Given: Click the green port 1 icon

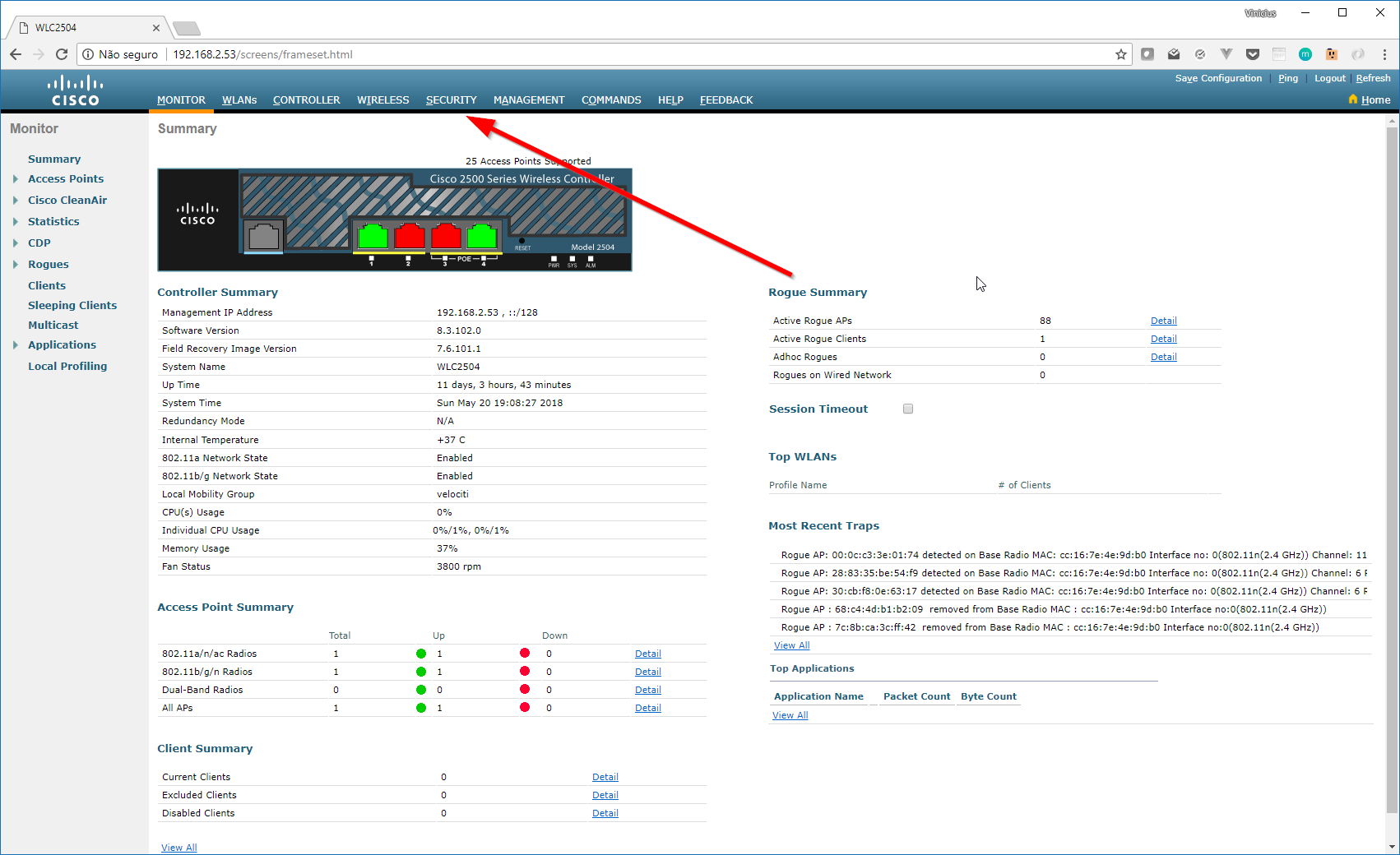Looking at the screenshot, I should click(x=373, y=236).
